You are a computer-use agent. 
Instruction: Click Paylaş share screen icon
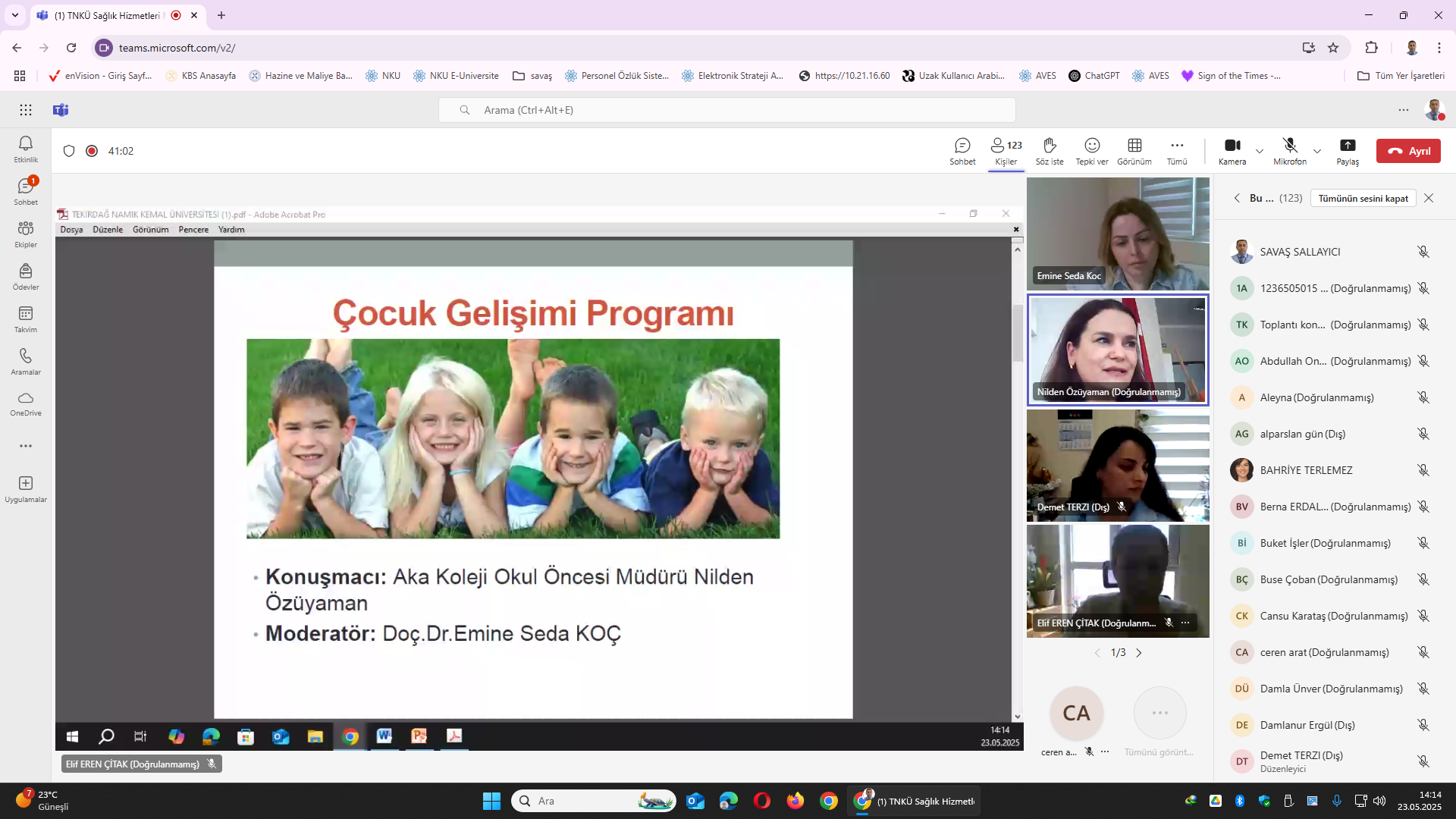click(1348, 151)
